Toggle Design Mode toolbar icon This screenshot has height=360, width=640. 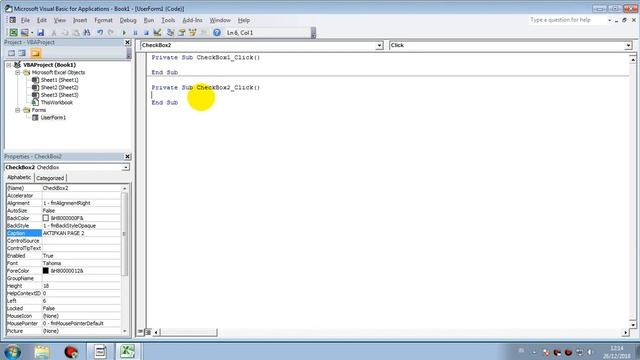[x=157, y=33]
